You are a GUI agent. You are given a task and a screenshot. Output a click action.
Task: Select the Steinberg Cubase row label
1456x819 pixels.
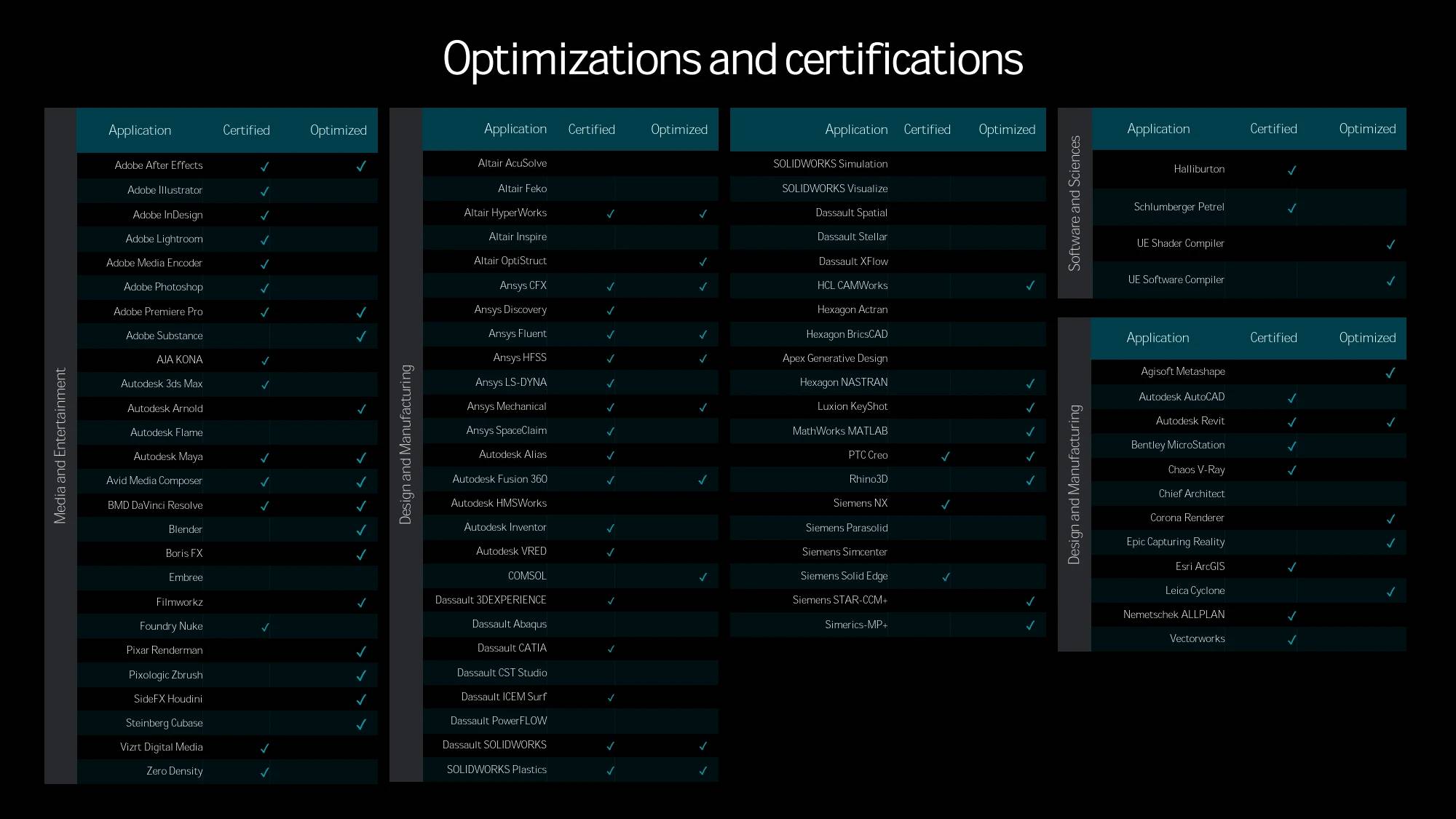[x=164, y=723]
